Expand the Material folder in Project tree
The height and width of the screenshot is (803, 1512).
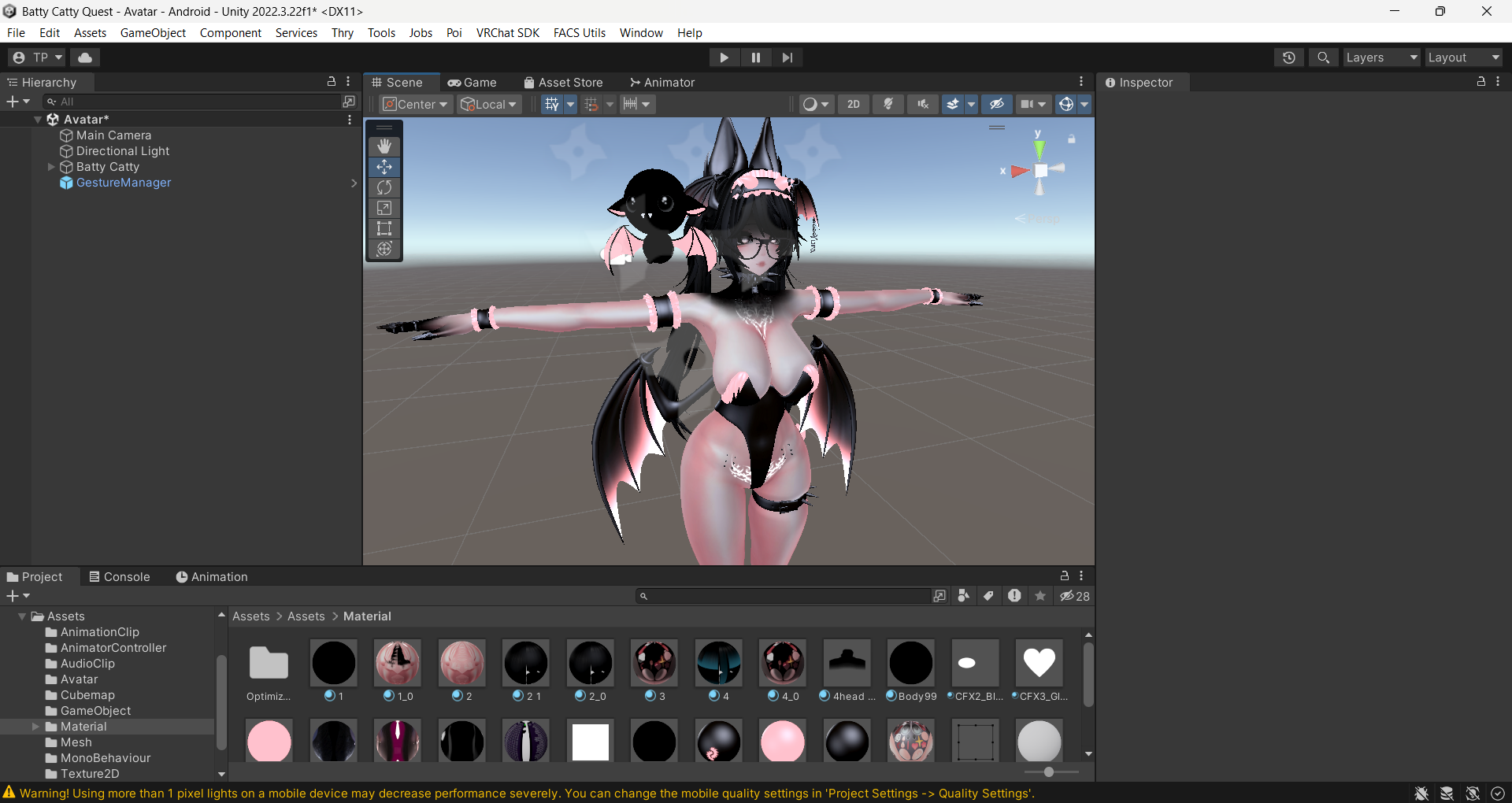[35, 727]
